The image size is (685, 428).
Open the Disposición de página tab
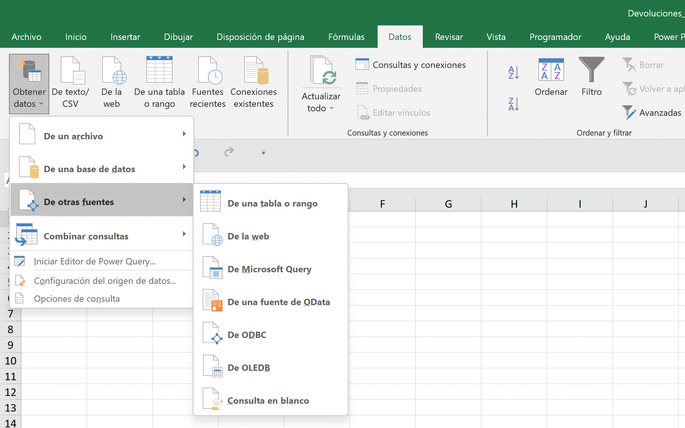pyautogui.click(x=260, y=37)
